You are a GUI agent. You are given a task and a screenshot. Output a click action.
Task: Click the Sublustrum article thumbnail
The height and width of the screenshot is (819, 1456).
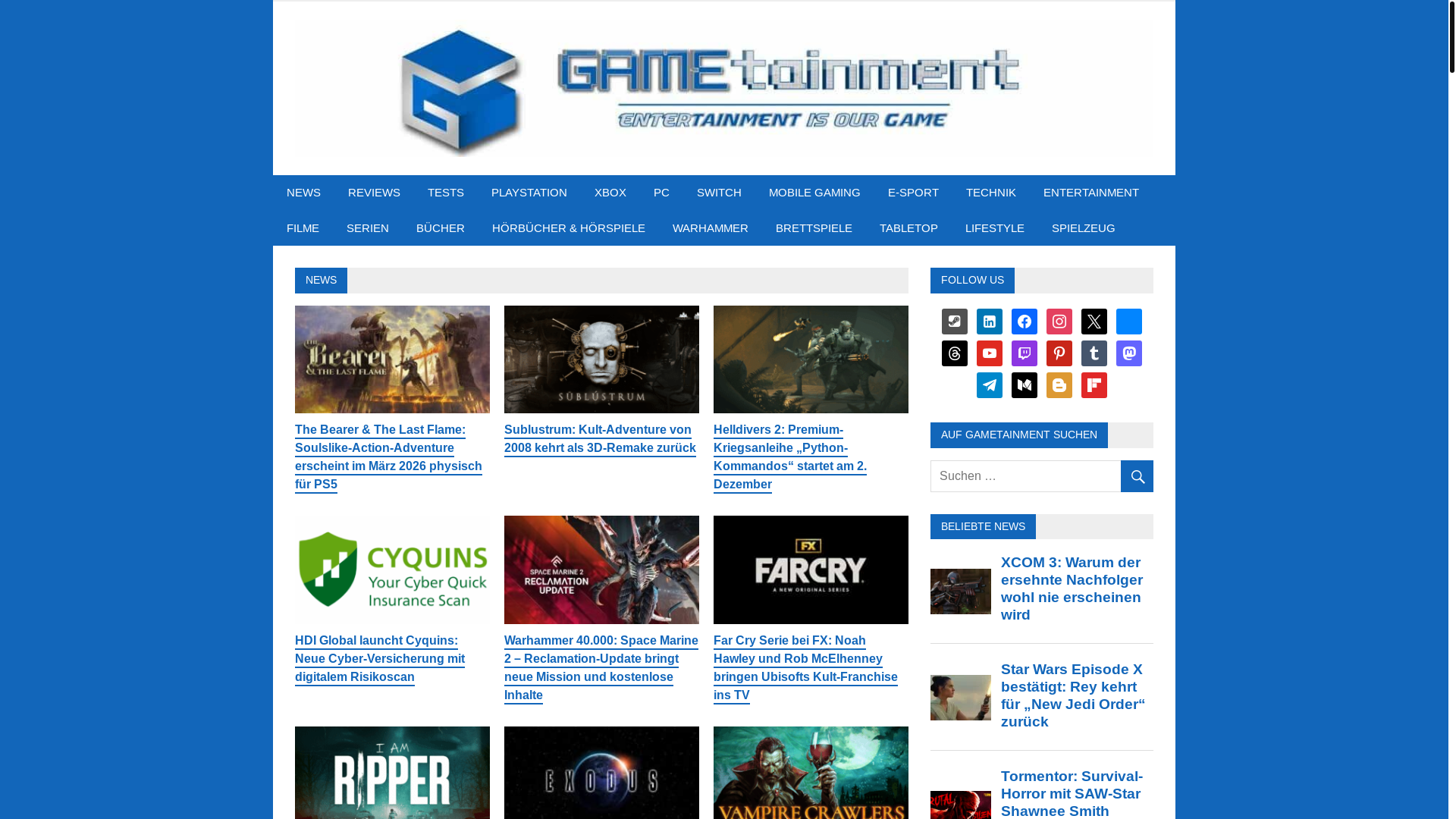pos(601,359)
